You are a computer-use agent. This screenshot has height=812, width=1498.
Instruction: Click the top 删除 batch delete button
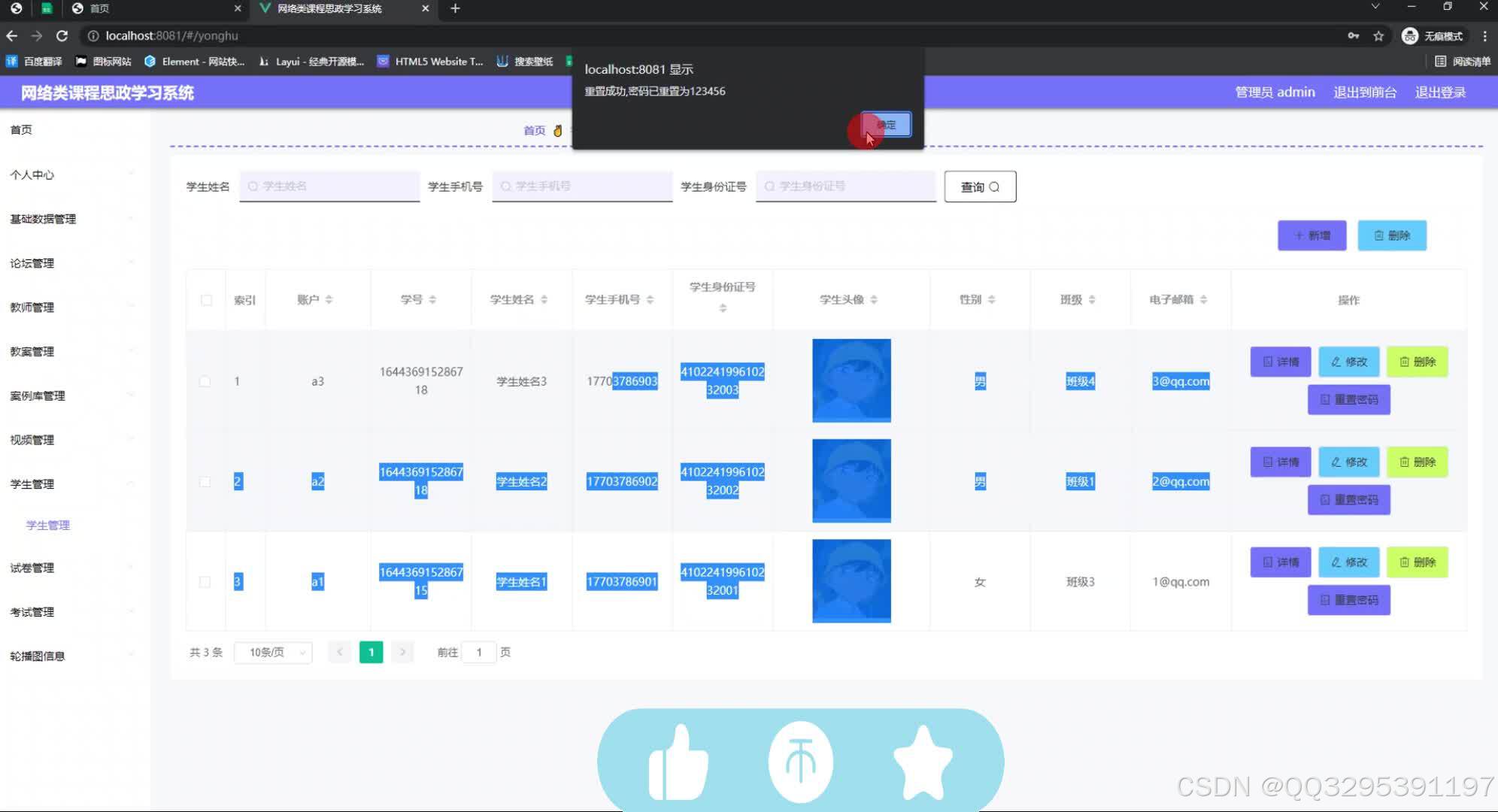pyautogui.click(x=1391, y=235)
